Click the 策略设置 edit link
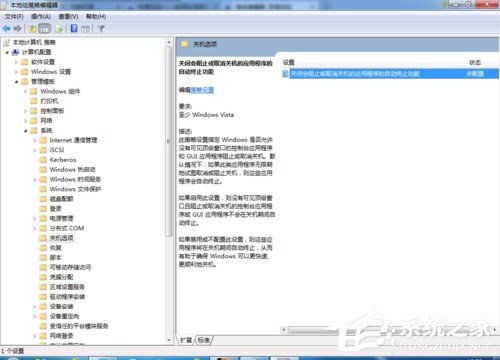500x360 pixels. [202, 90]
